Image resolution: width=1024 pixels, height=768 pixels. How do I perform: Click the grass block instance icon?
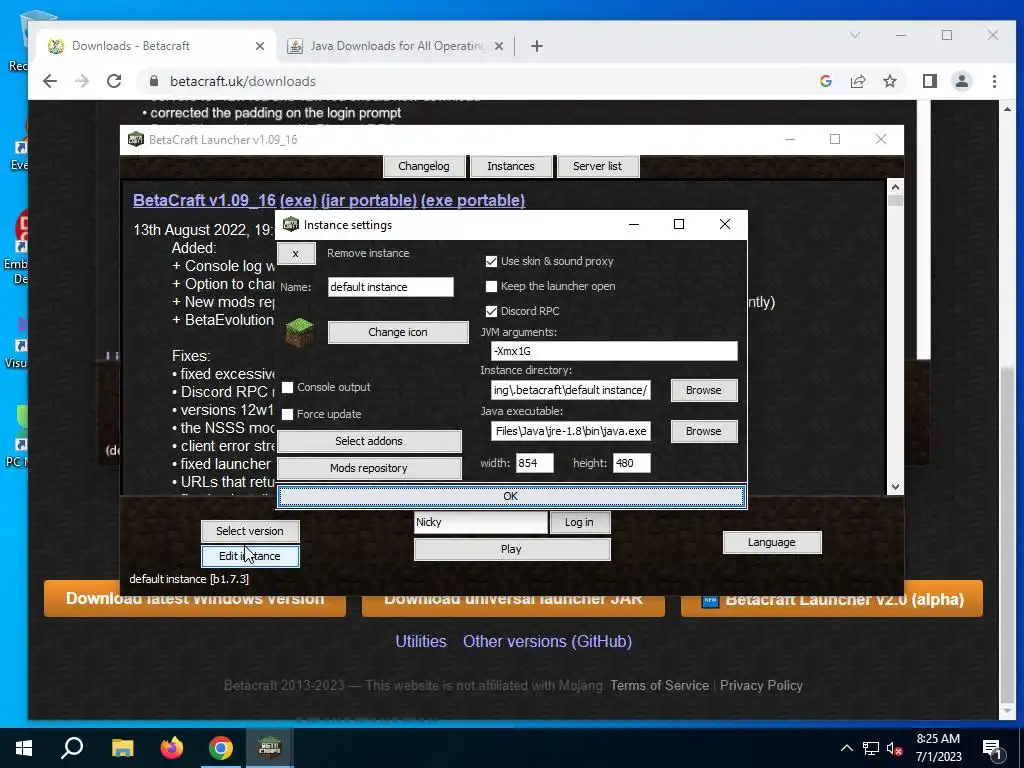click(x=300, y=332)
